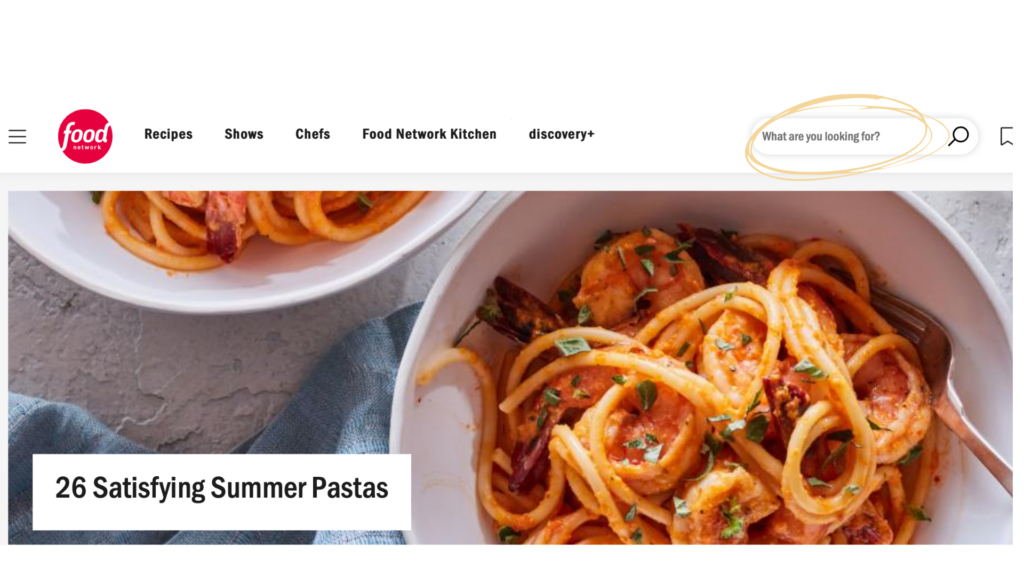Open saved items via bookmark icon
1024x576 pixels.
[1006, 136]
